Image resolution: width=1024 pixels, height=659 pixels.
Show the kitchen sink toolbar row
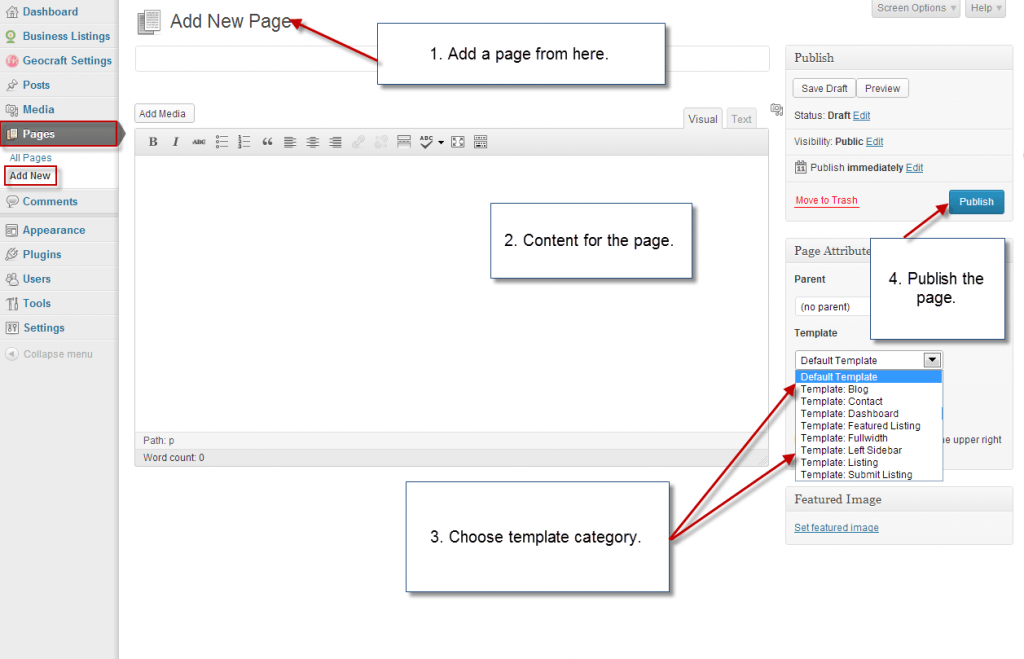pos(480,142)
